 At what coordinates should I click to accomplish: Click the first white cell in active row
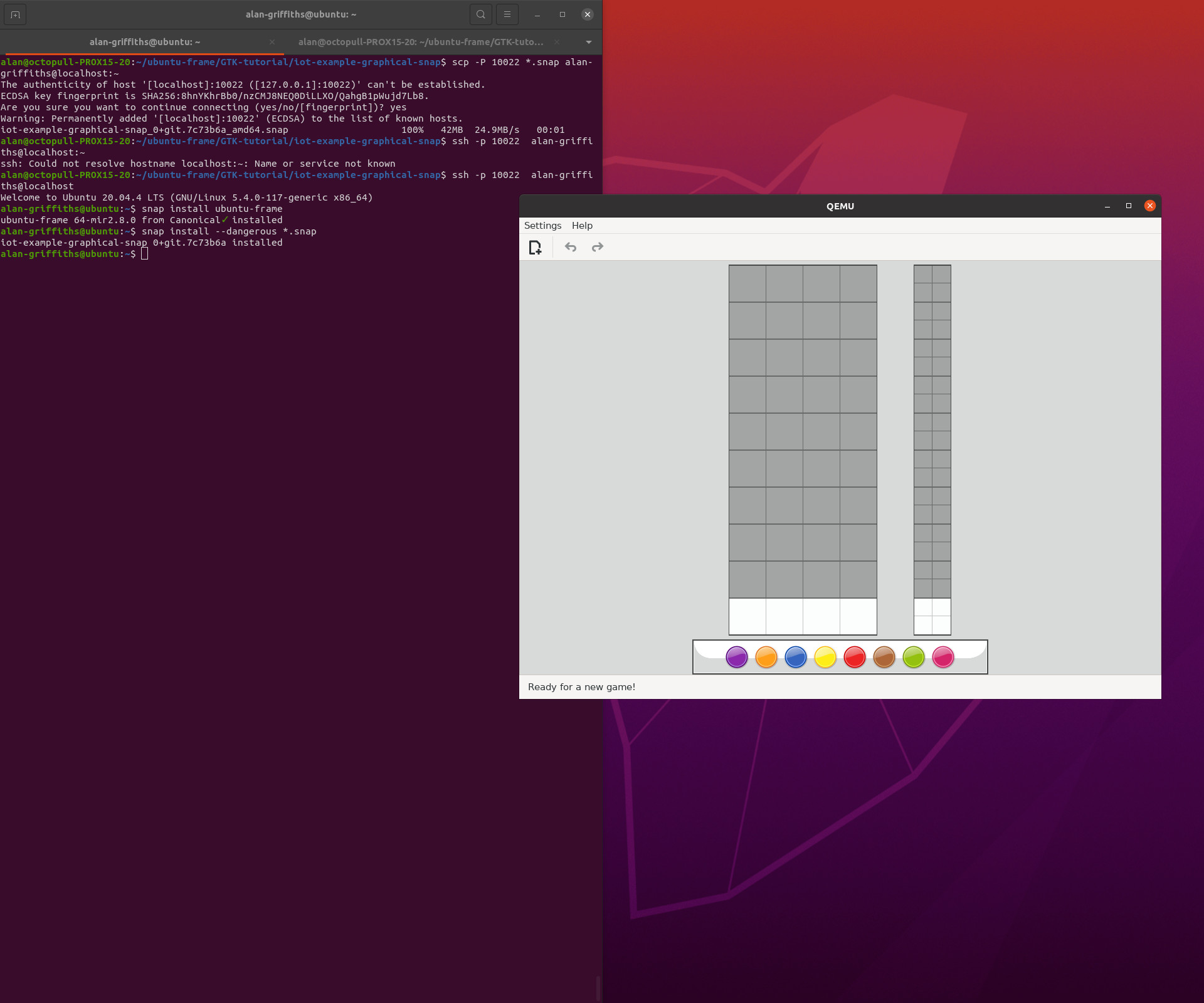tap(747, 616)
